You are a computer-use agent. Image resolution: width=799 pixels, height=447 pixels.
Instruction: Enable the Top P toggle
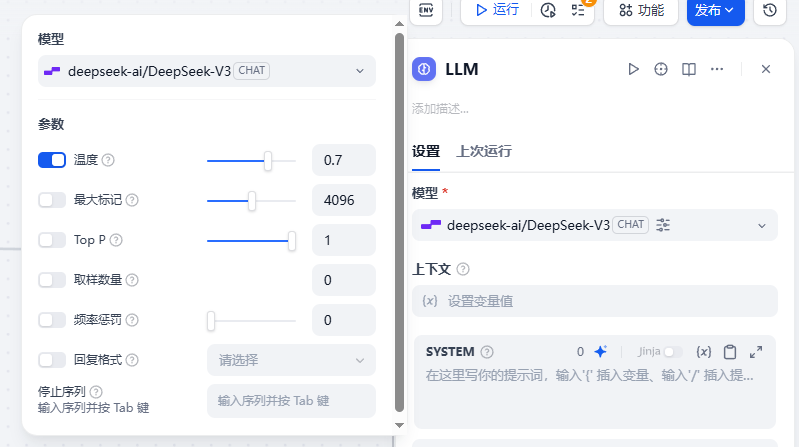click(x=52, y=240)
